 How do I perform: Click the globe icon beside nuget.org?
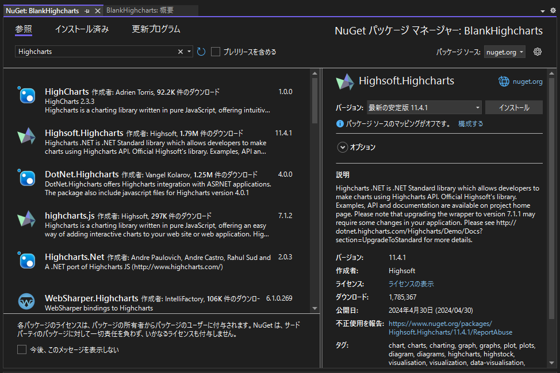coord(504,81)
